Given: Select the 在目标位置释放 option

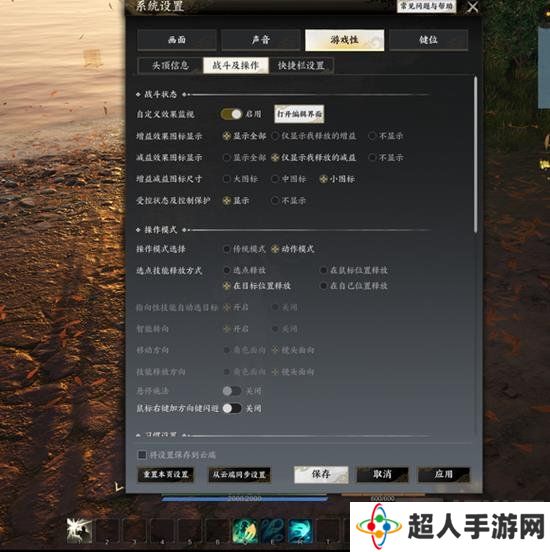Looking at the screenshot, I should click(x=257, y=286).
